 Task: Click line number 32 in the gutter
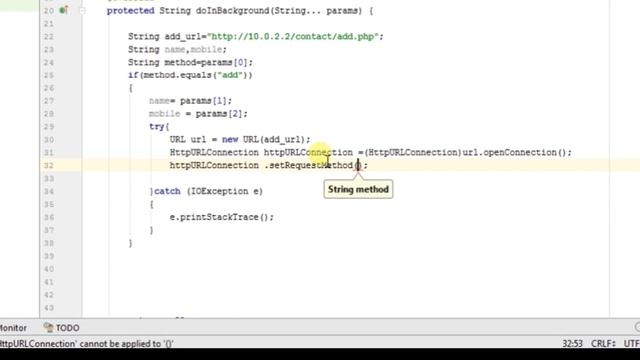[49, 165]
